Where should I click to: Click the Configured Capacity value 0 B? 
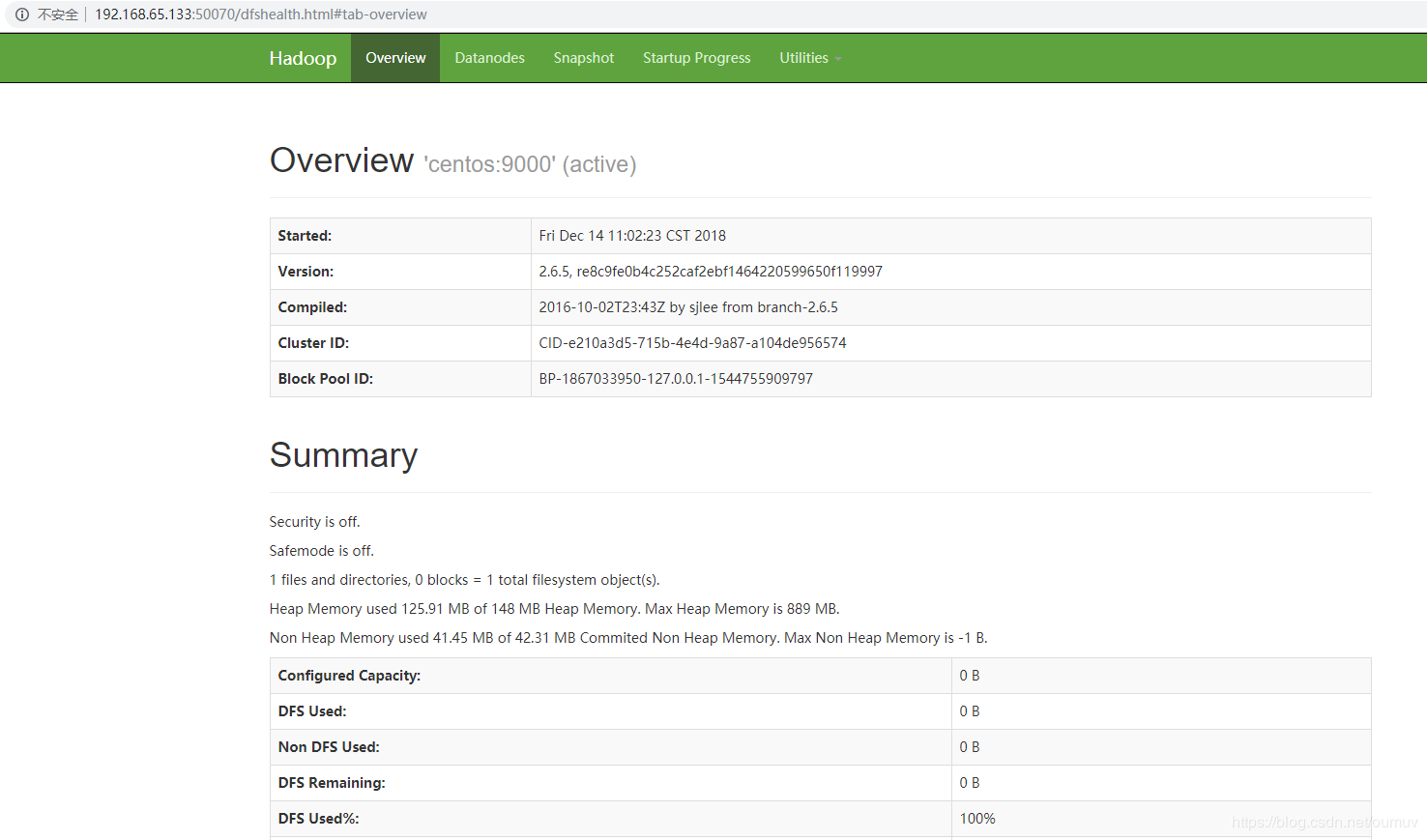pyautogui.click(x=970, y=676)
